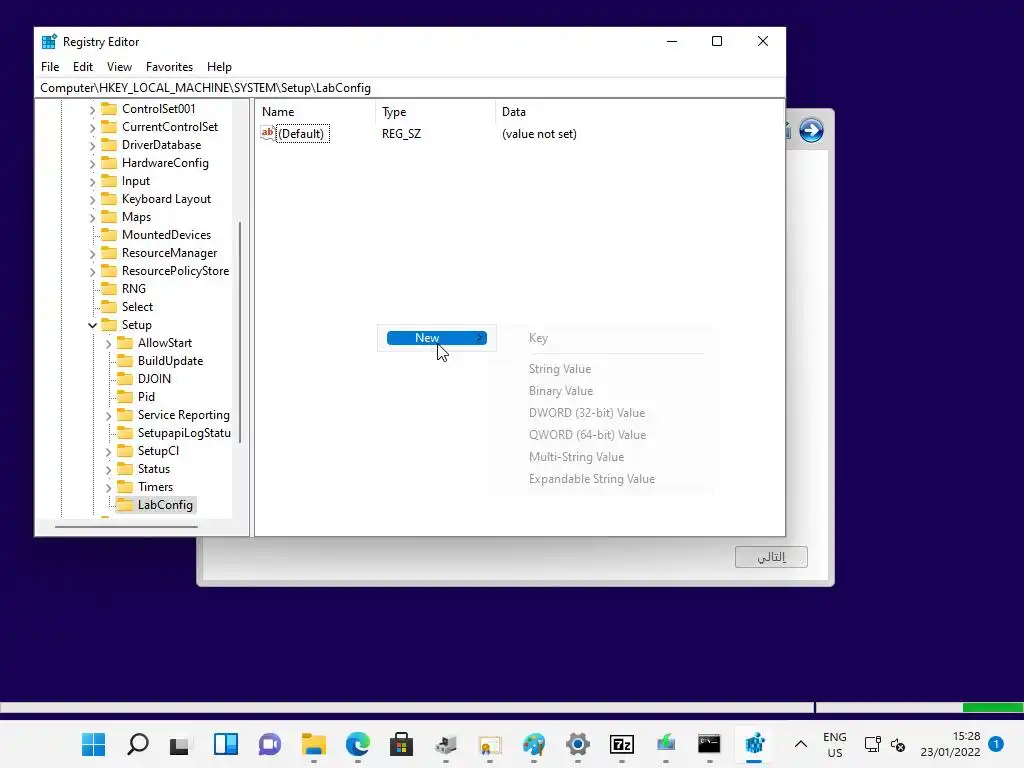Open Microsoft Store from taskbar
Screen dimensions: 1024x768
(401, 744)
